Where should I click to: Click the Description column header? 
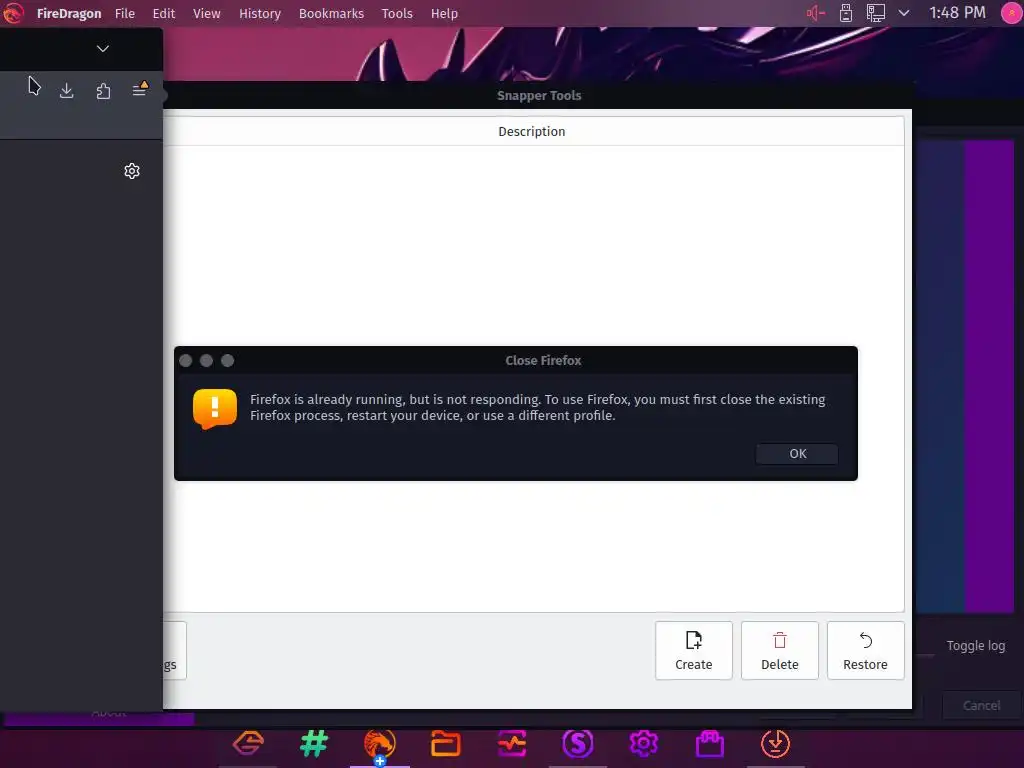coord(532,131)
